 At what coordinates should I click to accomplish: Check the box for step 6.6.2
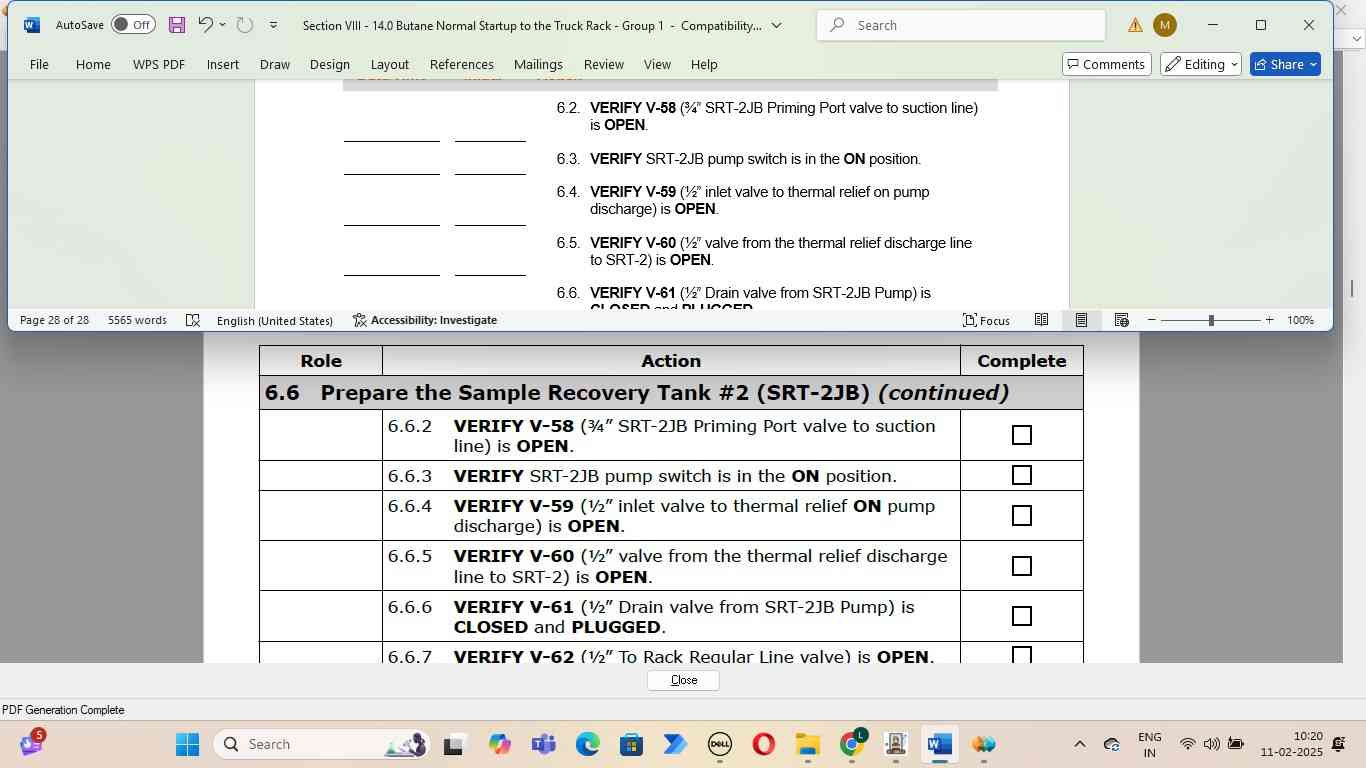tap(1021, 435)
